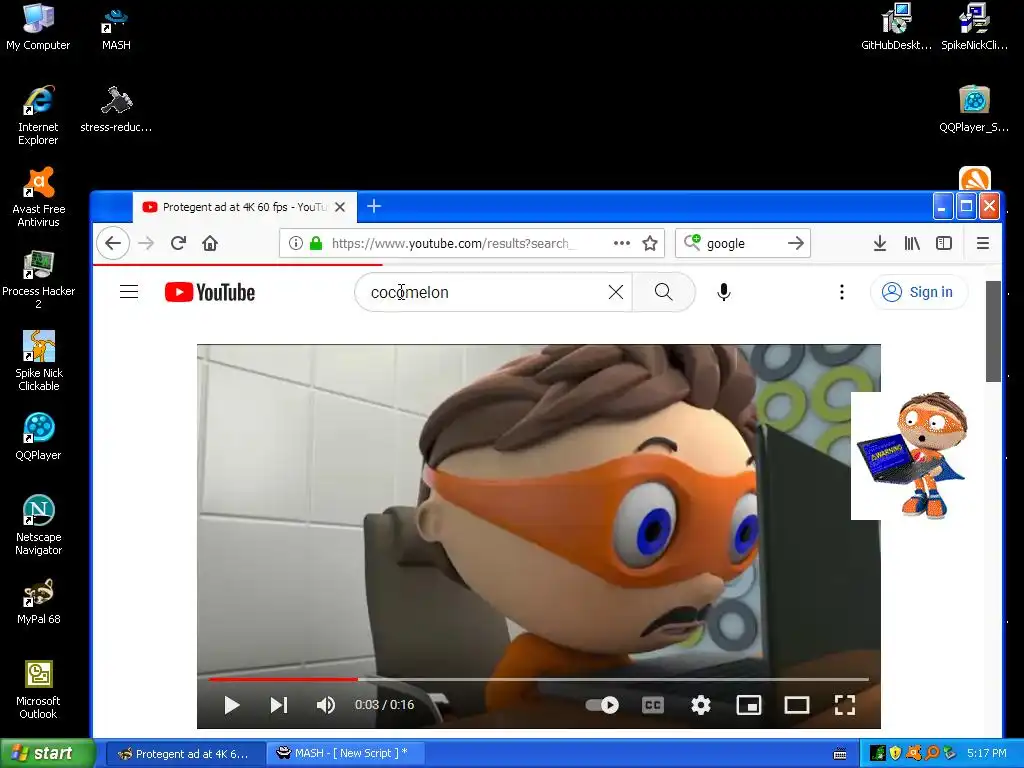1024x768 pixels.
Task: Open the browser hamburger menu
Action: pos(983,244)
